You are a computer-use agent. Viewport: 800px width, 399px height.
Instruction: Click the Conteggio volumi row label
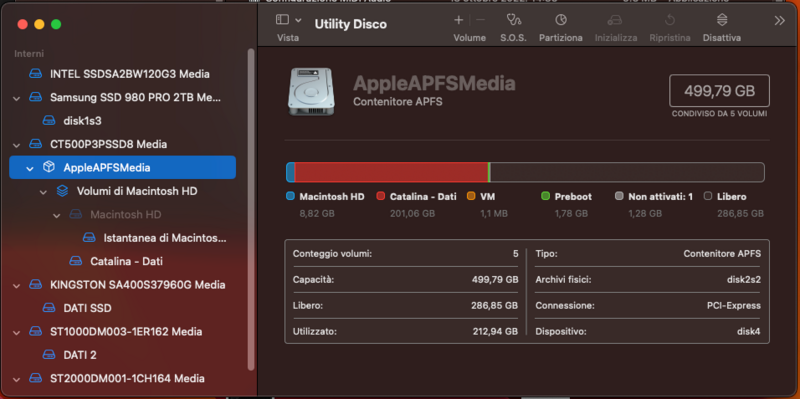point(333,254)
